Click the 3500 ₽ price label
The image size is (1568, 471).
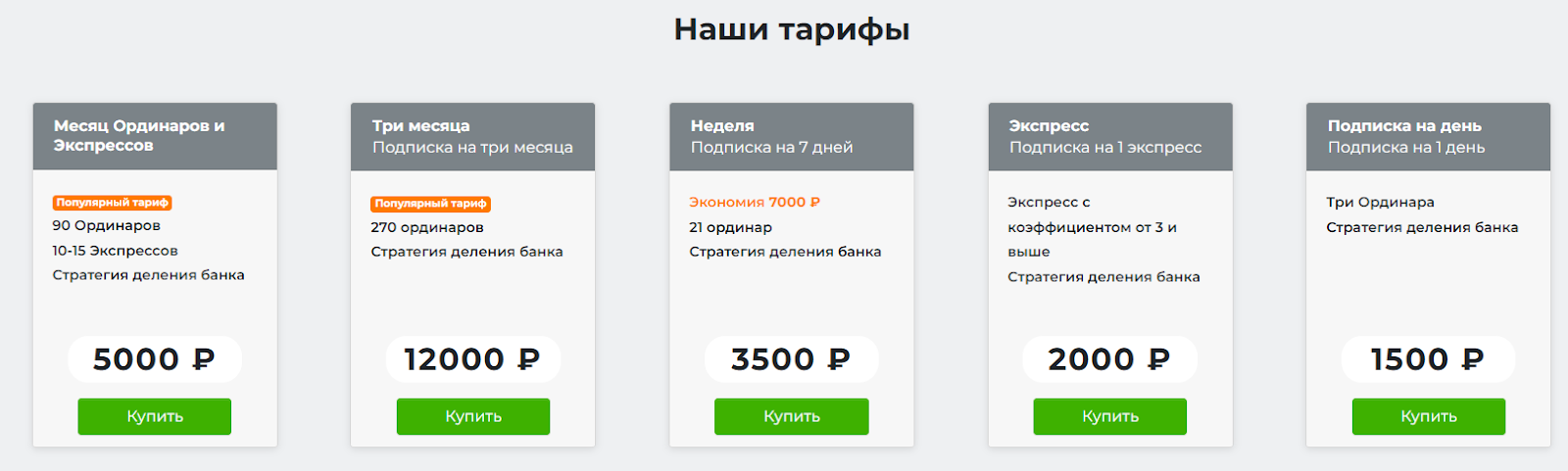pos(791,359)
